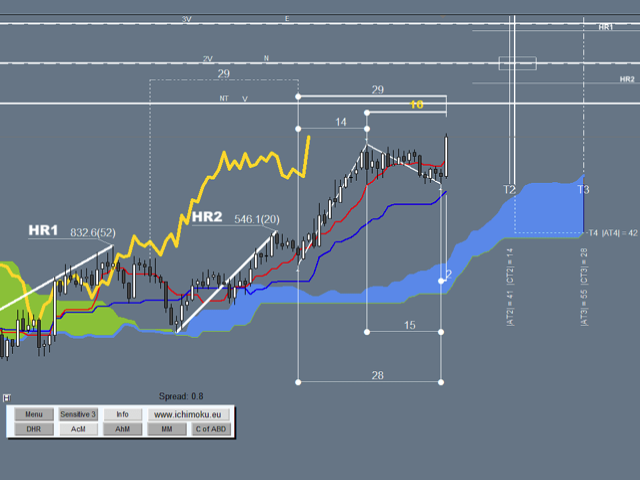Click the yellow 18 measurement label

point(416,105)
